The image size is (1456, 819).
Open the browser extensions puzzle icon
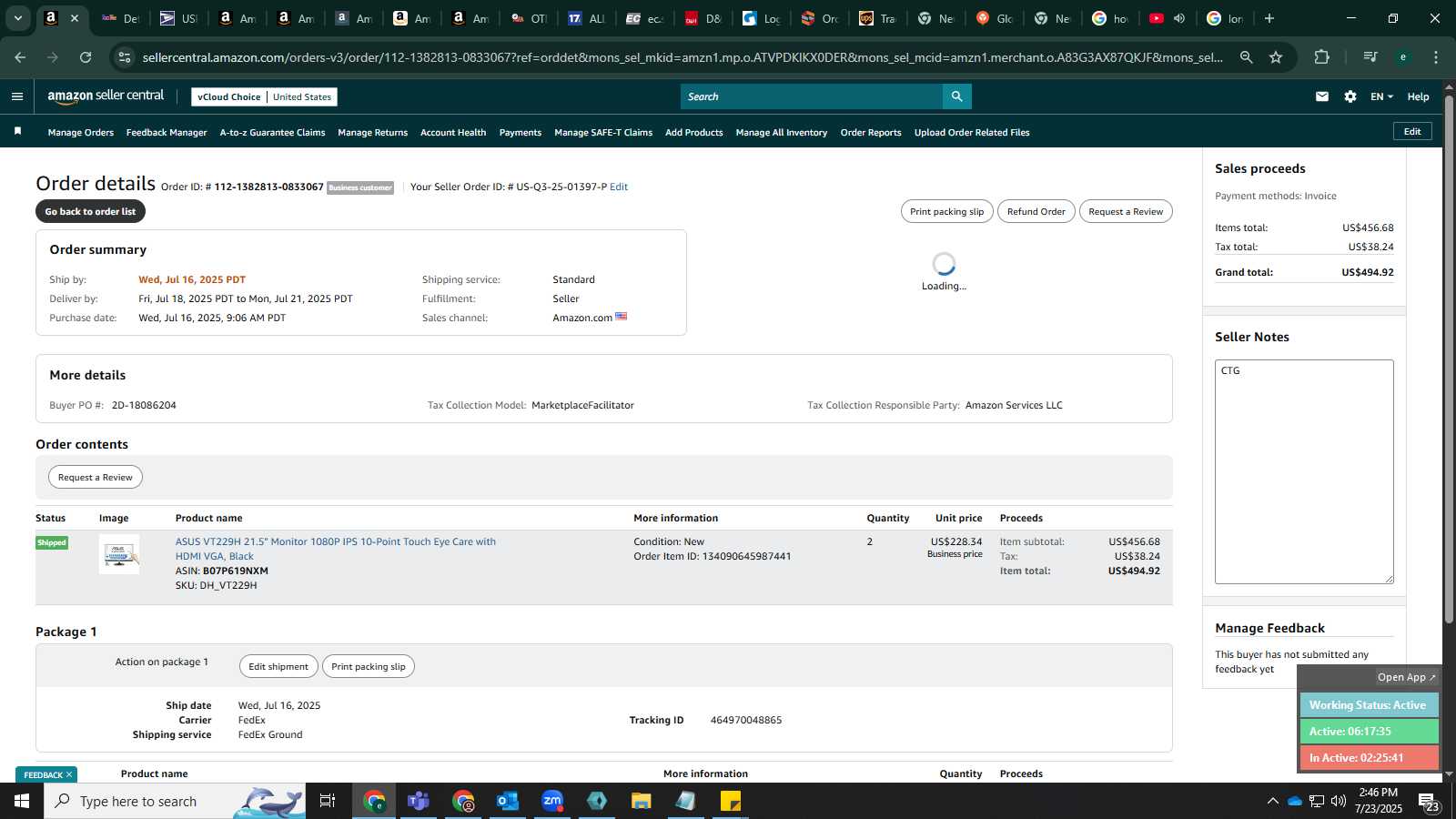tap(1322, 57)
